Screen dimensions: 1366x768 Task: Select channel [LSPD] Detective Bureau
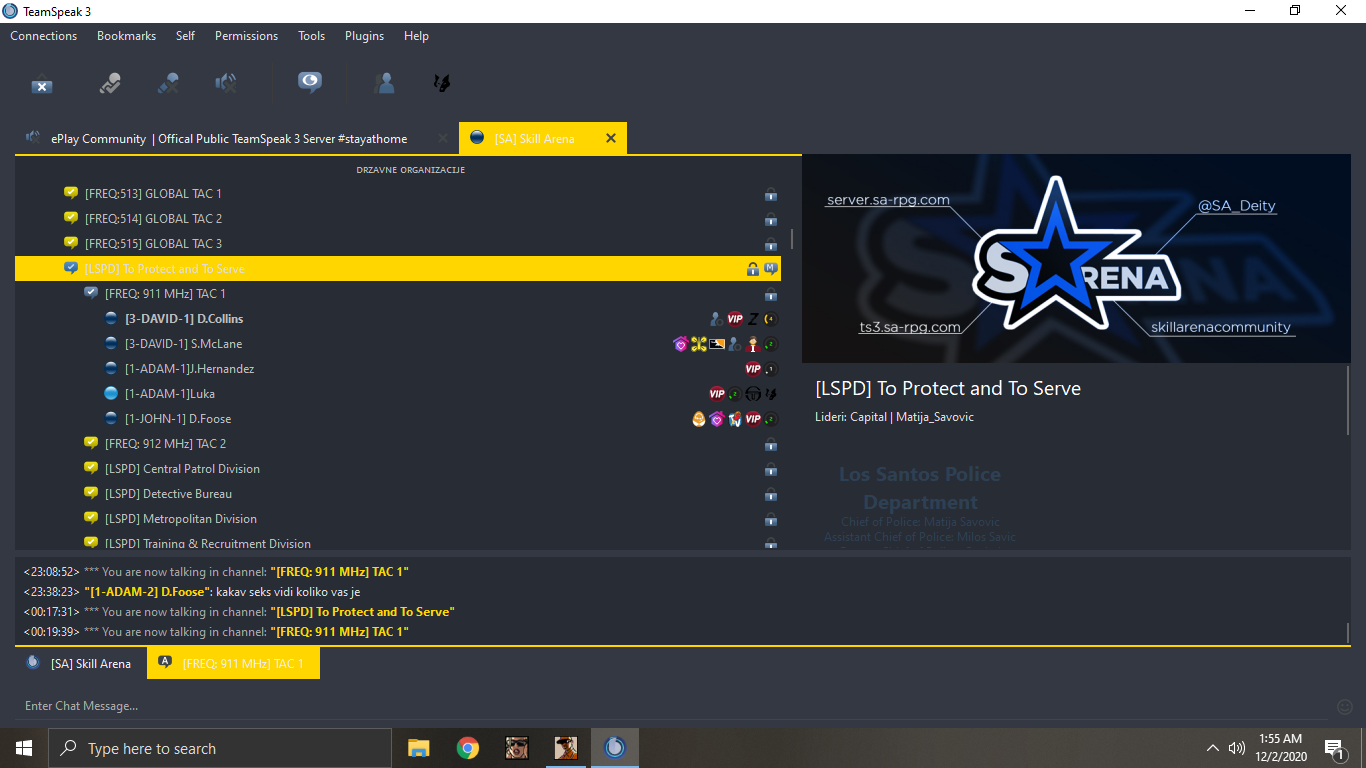(x=168, y=493)
